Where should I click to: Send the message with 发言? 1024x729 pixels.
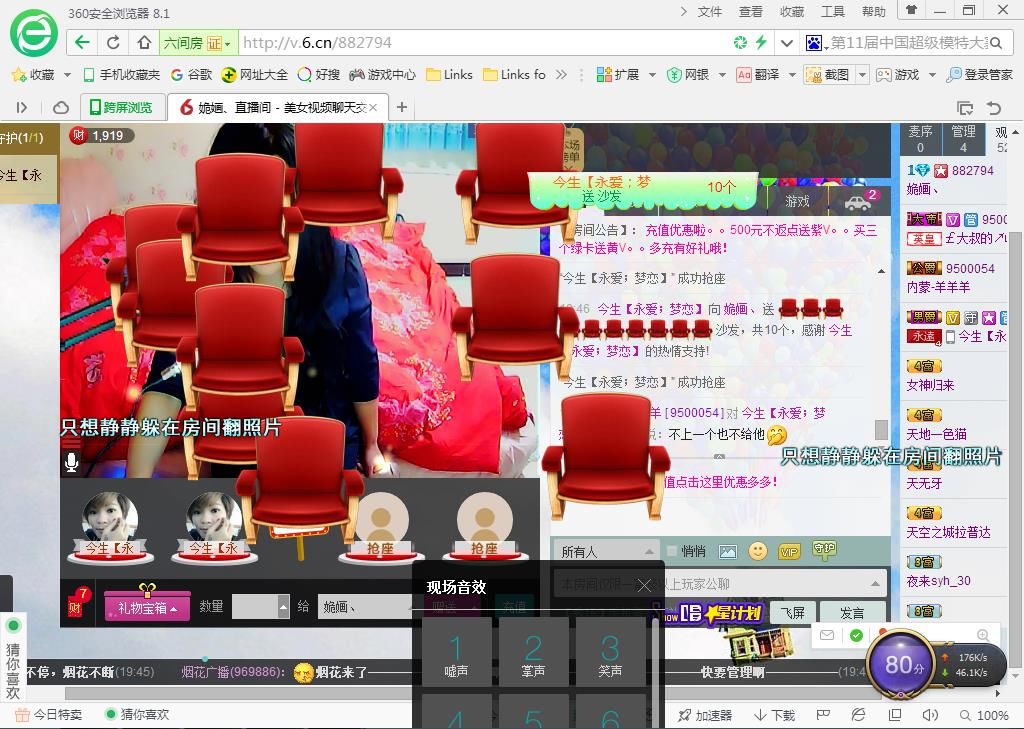(x=852, y=613)
